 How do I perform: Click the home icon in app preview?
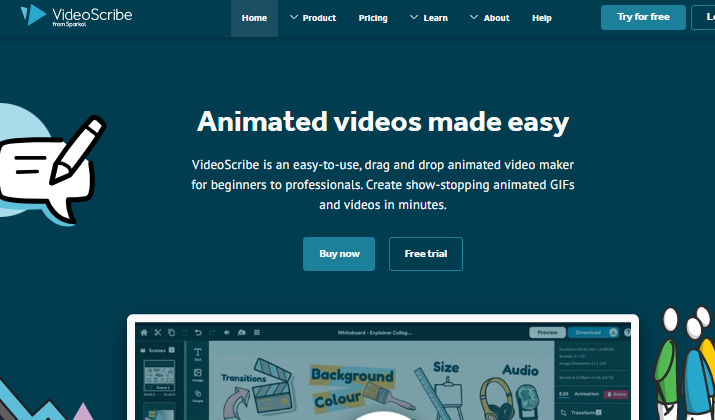pos(144,332)
